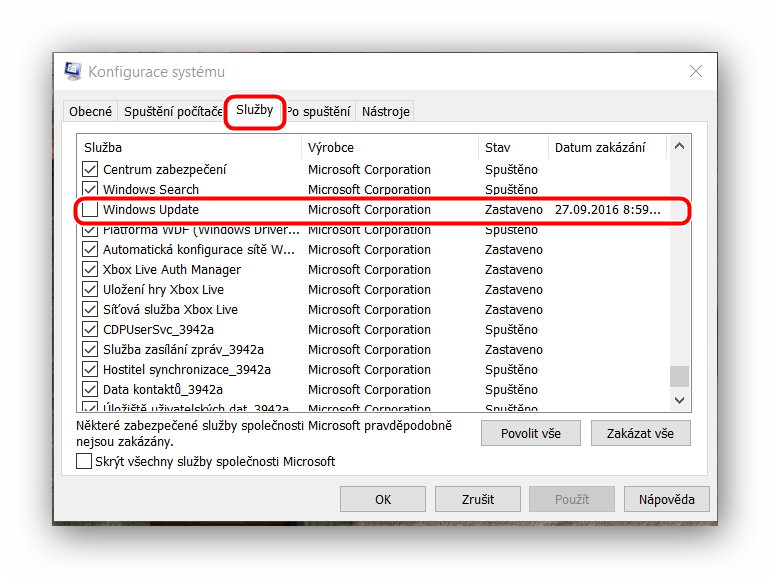This screenshot has height=578, width=770.
Task: Select the Centrum zabezpečení service name
Action: 165,169
